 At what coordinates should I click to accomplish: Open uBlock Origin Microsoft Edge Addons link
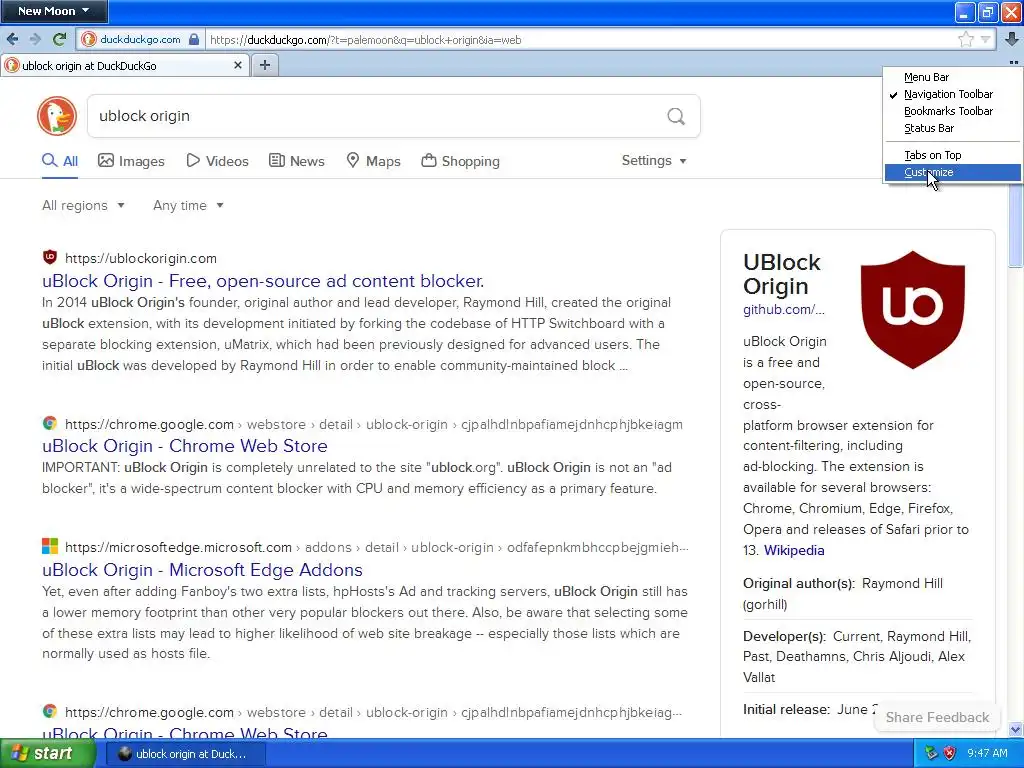tap(202, 570)
